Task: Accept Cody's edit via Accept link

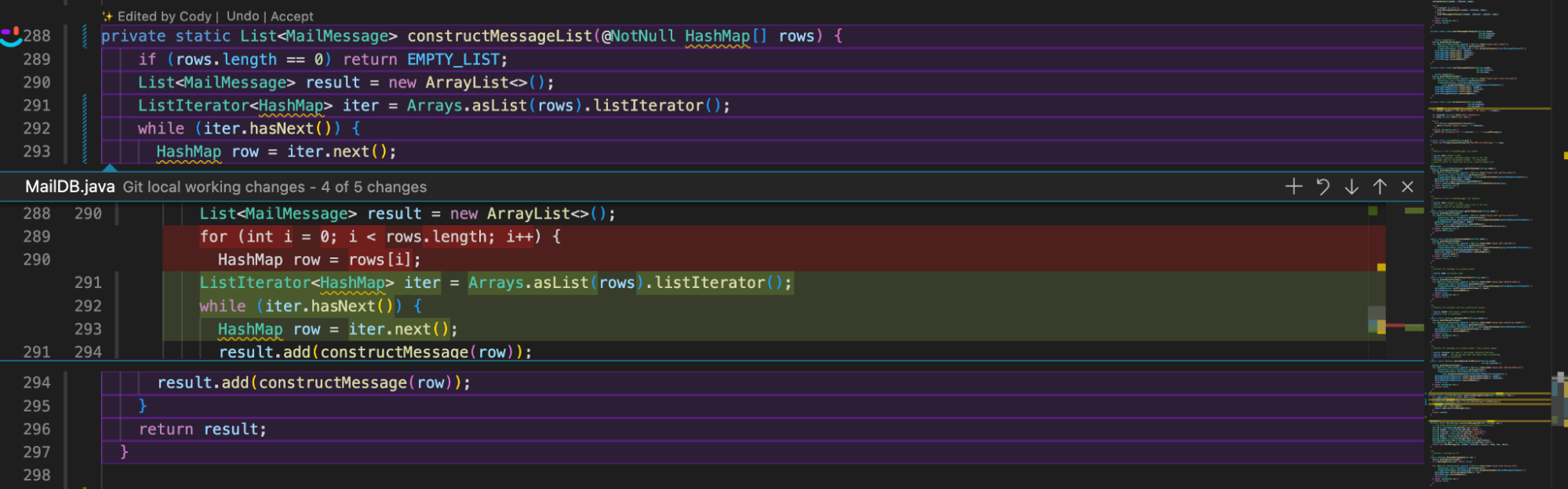Action: (x=292, y=16)
